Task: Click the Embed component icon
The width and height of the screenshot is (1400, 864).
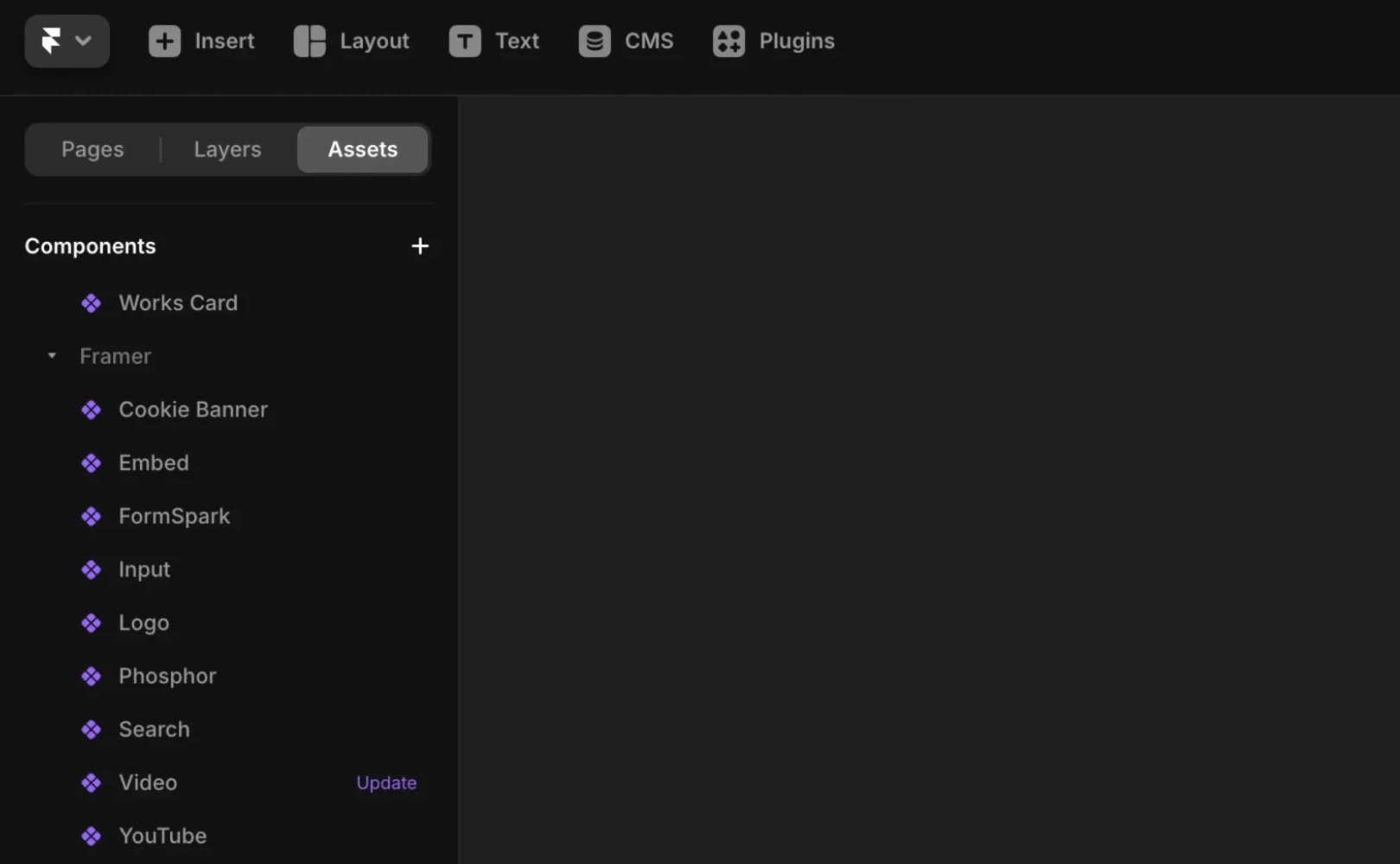Action: [x=91, y=463]
